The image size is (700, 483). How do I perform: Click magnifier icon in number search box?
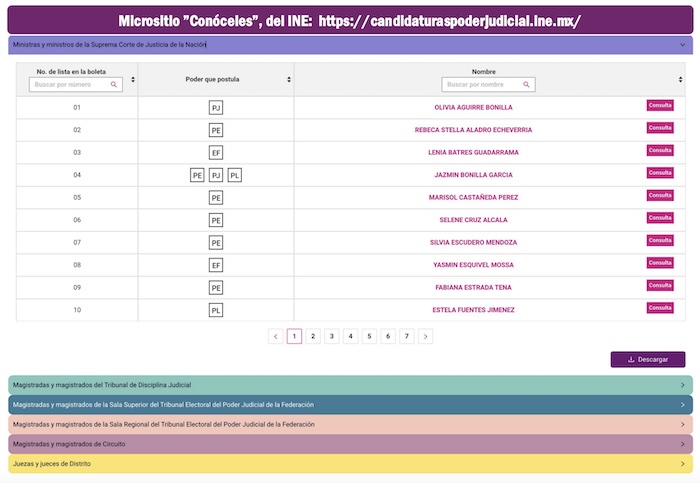point(114,85)
